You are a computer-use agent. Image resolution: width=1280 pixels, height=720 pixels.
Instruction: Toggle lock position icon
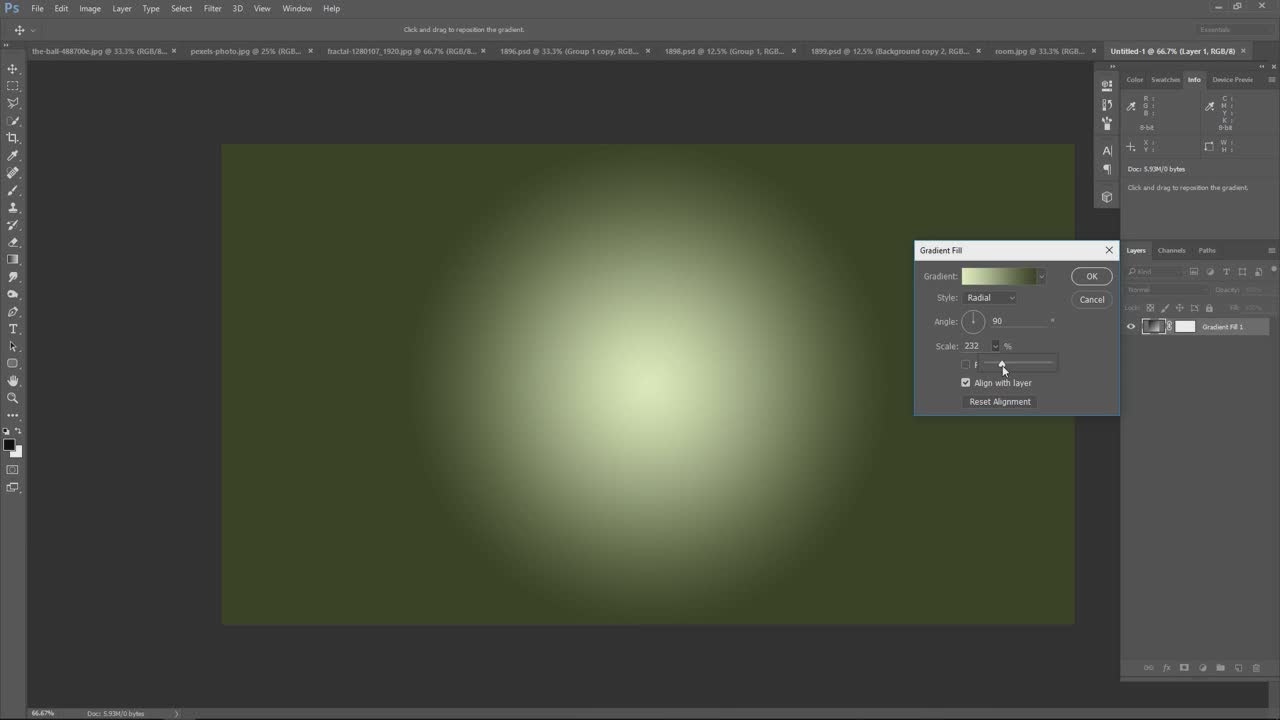1180,308
